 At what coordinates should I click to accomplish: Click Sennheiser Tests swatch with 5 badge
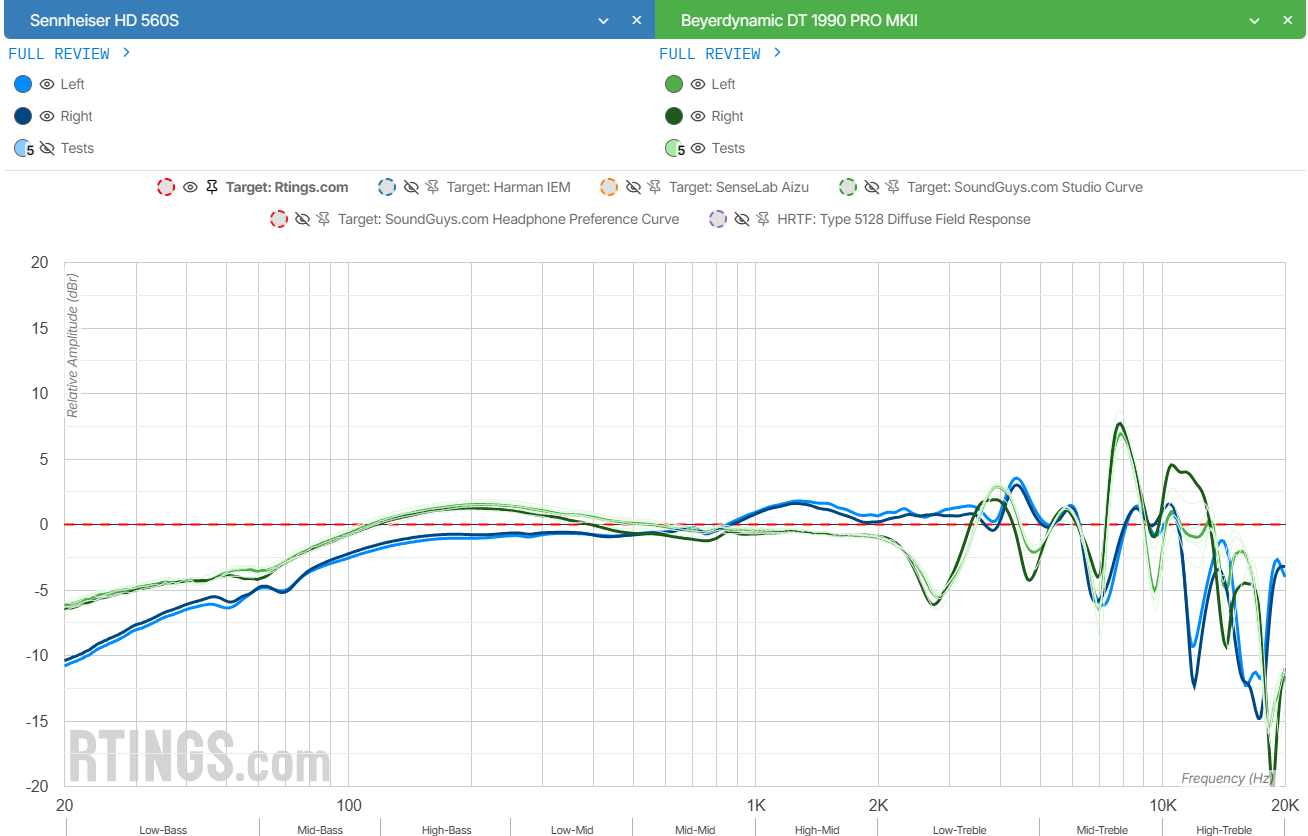(x=24, y=148)
